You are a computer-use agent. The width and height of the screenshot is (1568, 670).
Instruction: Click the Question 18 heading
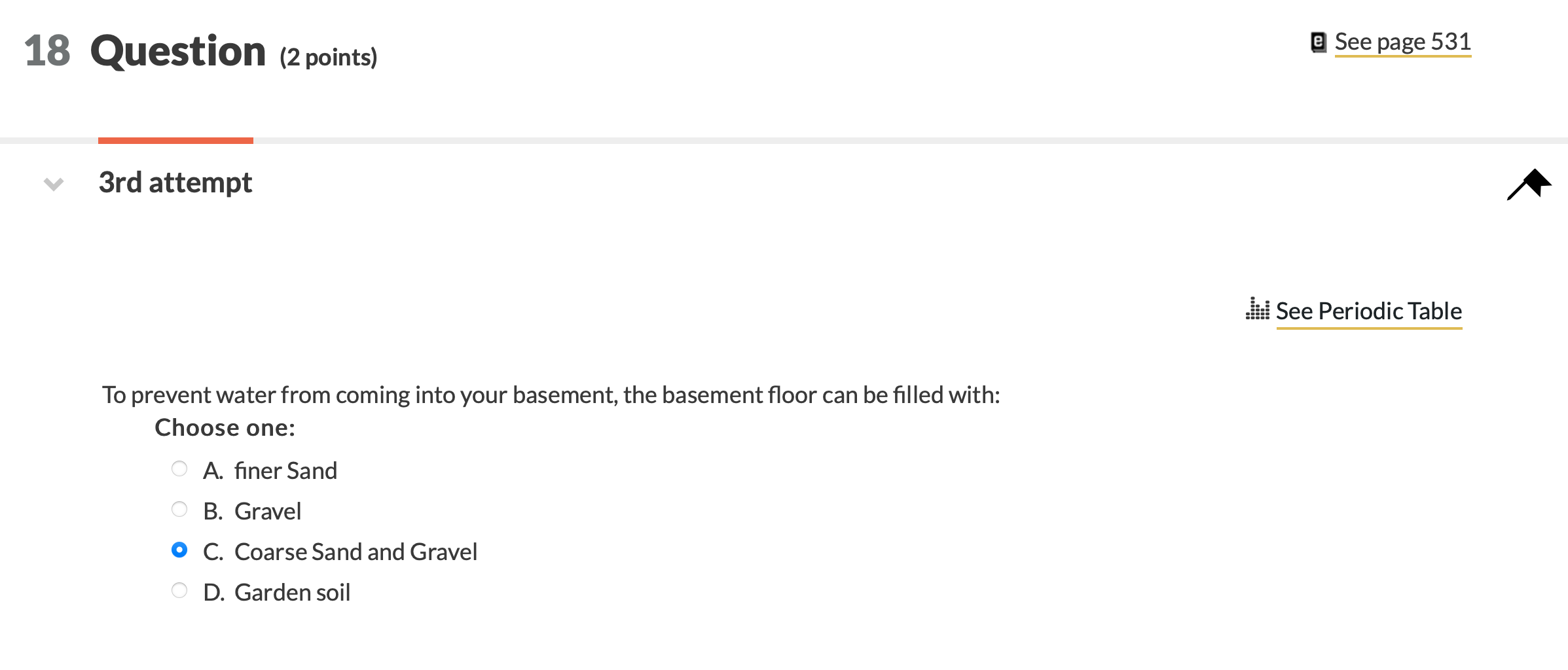(145, 51)
